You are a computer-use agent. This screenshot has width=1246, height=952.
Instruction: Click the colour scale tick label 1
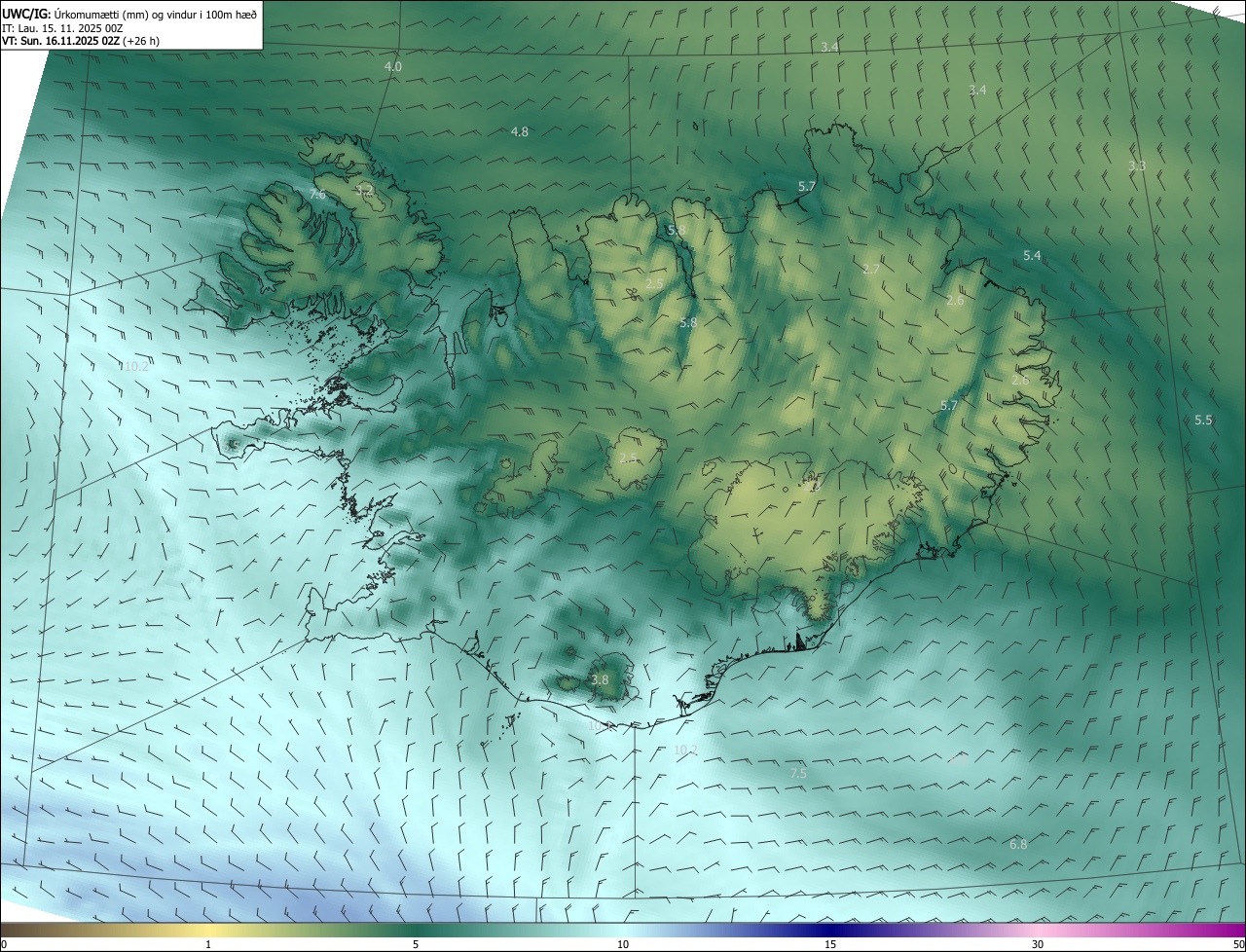208,944
